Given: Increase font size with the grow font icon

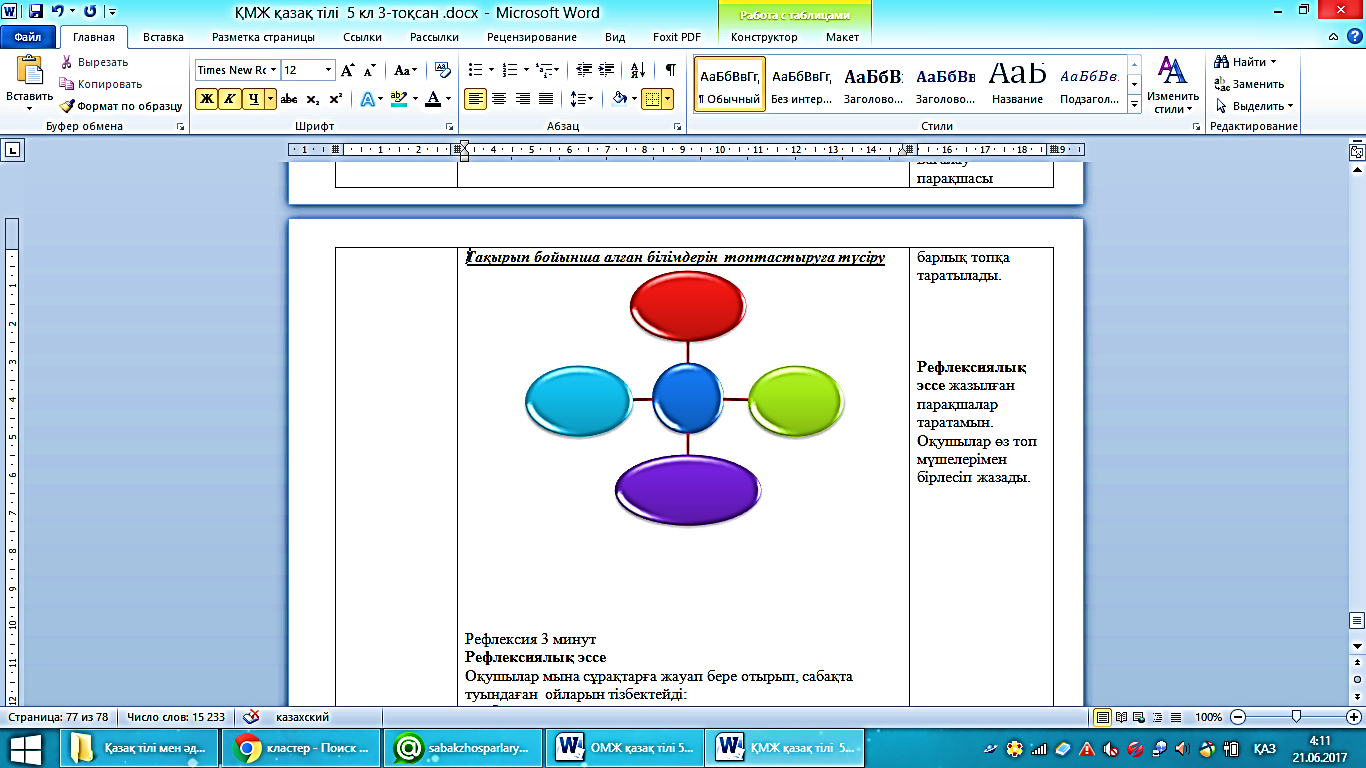Looking at the screenshot, I should coord(348,70).
